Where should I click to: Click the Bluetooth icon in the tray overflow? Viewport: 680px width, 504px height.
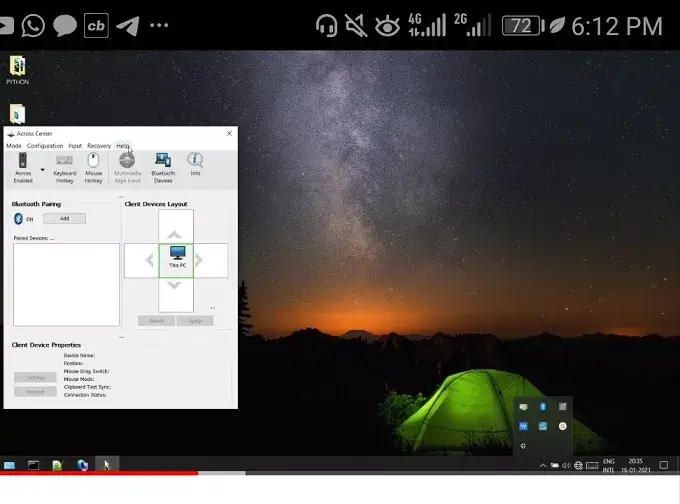[x=543, y=406]
